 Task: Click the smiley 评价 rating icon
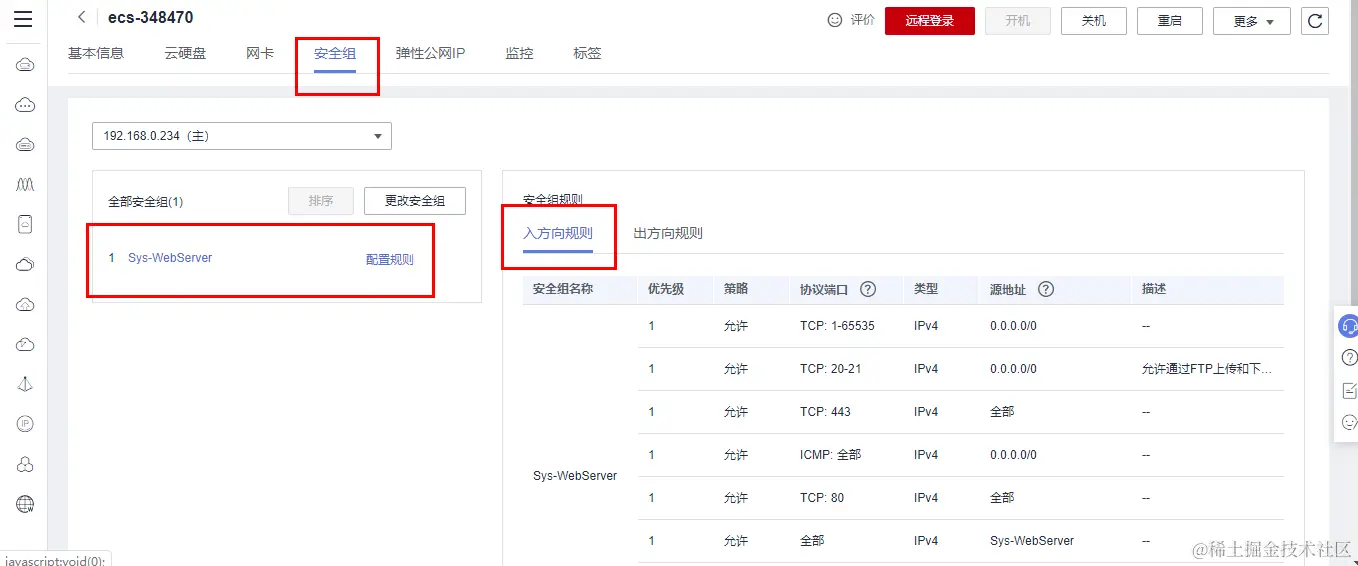835,20
